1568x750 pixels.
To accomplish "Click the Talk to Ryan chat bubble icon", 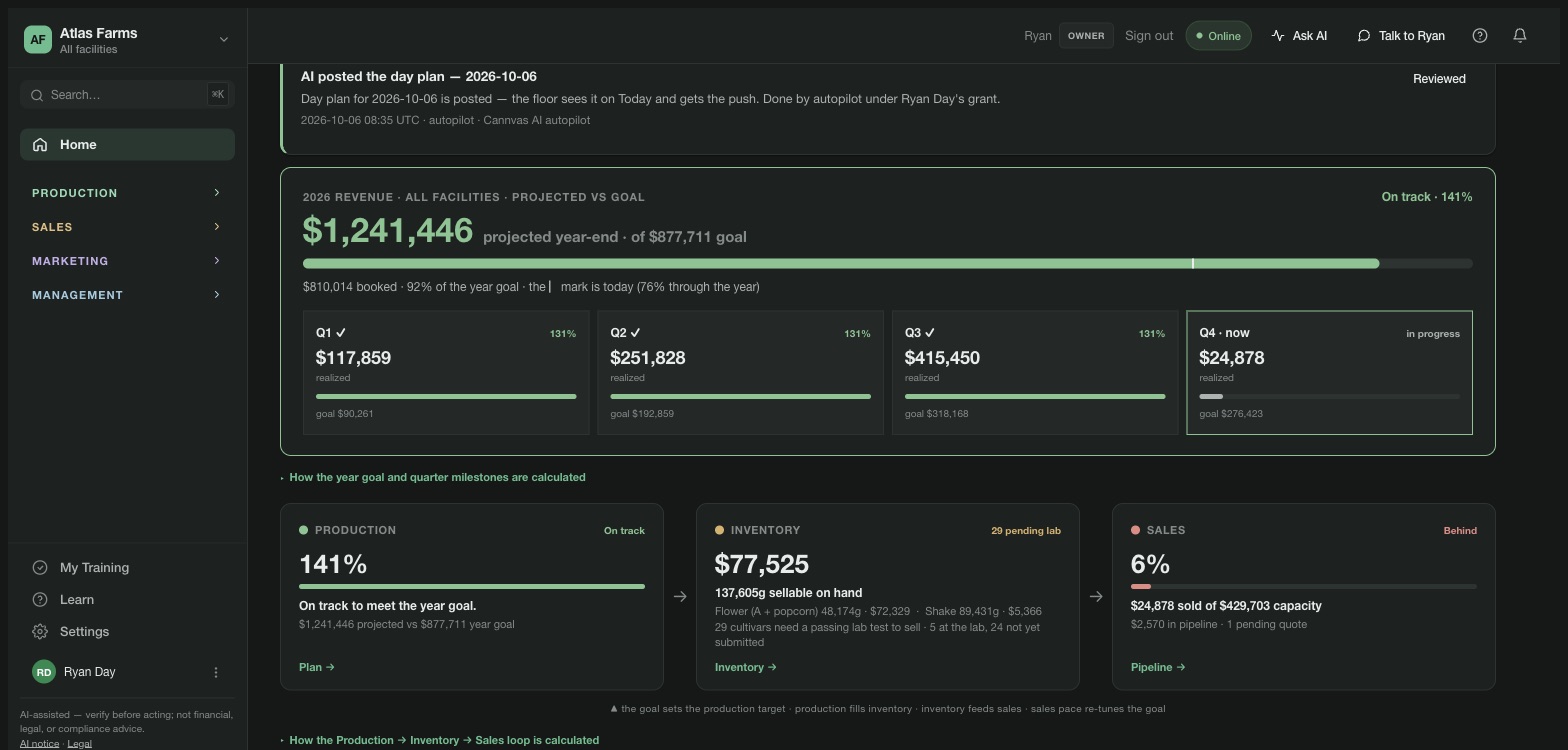I will click(x=1364, y=36).
